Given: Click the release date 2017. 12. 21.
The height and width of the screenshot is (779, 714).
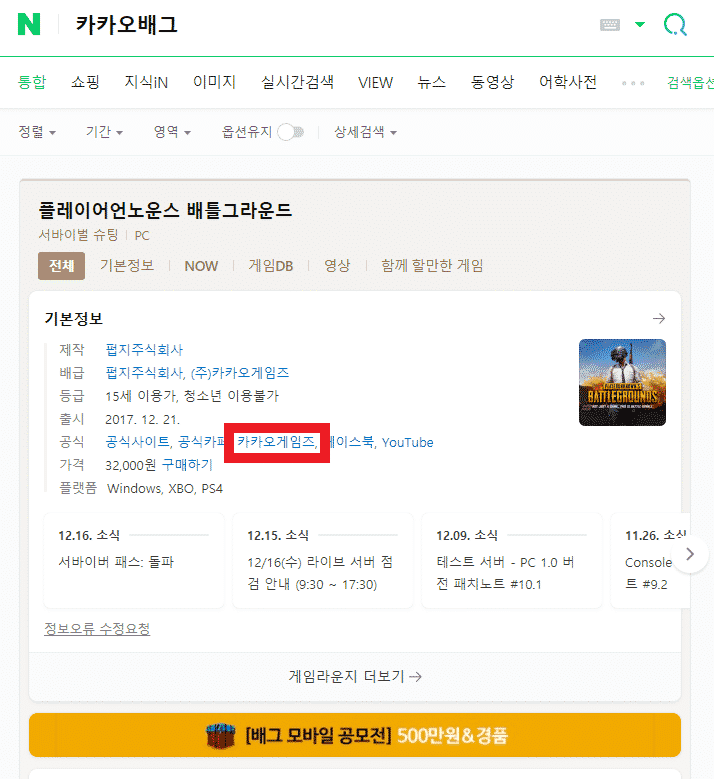Looking at the screenshot, I should [x=143, y=419].
